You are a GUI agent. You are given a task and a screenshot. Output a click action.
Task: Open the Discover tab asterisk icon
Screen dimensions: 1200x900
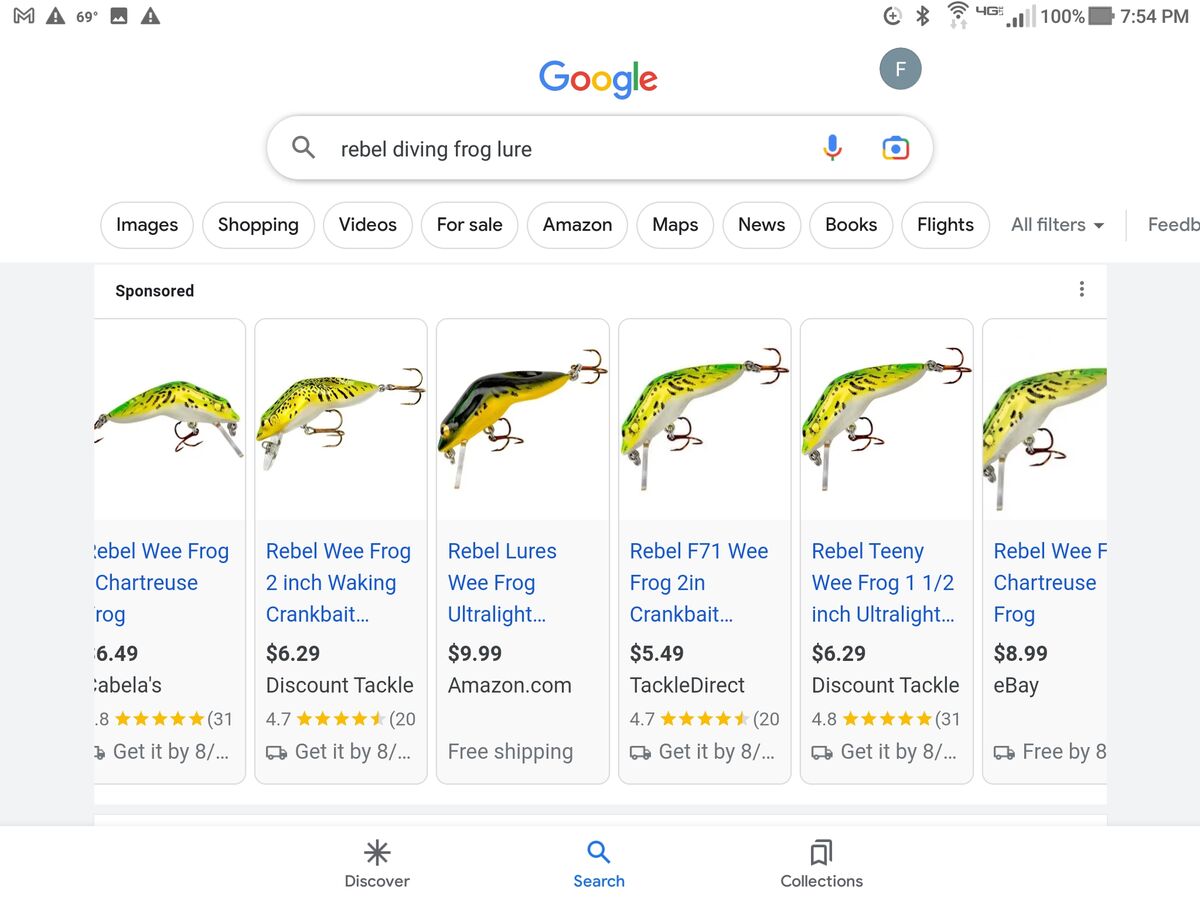(377, 853)
